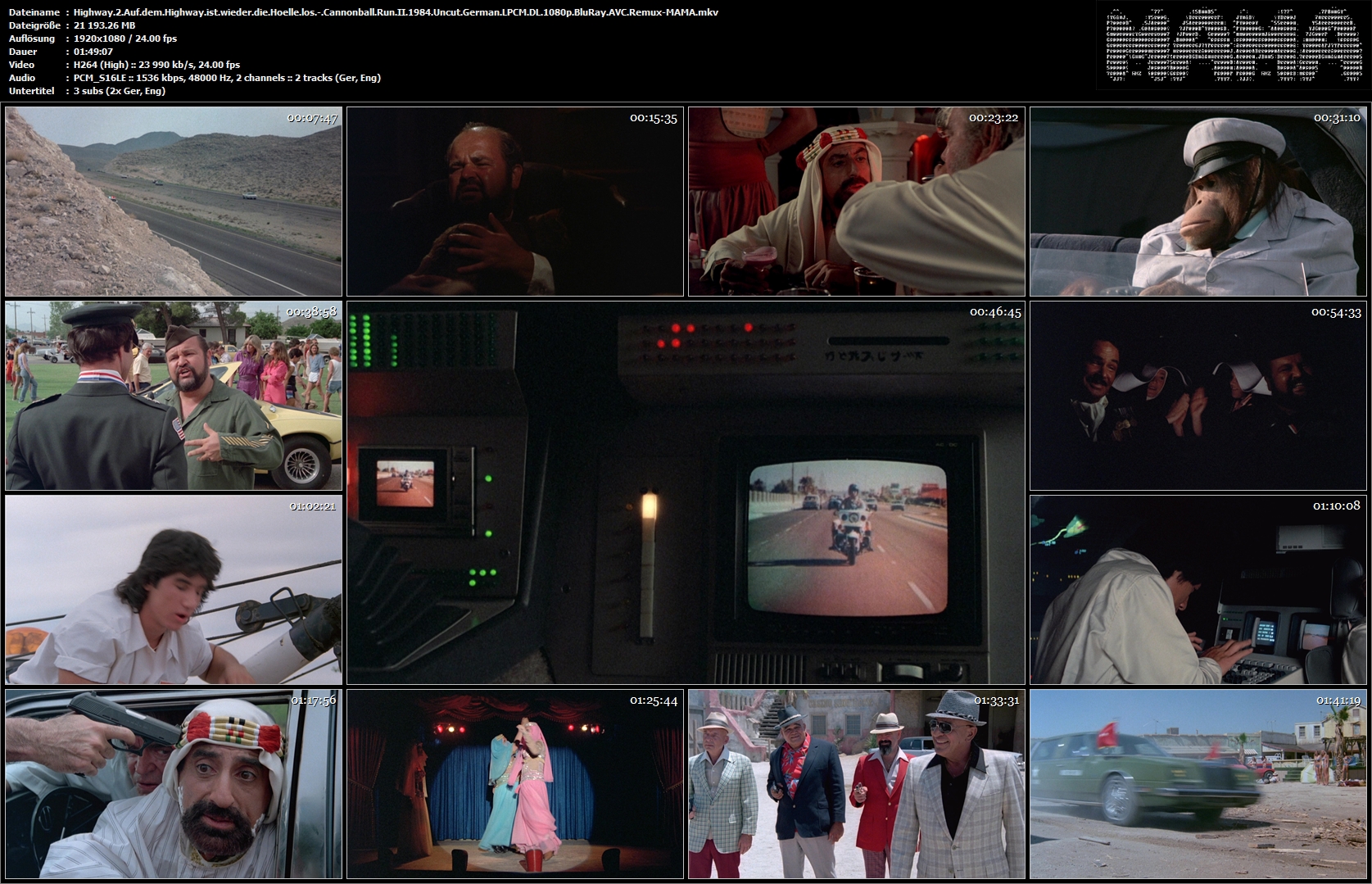Click the ASCII art logo in header
Screen dimensions: 1372x884
tap(1234, 45)
